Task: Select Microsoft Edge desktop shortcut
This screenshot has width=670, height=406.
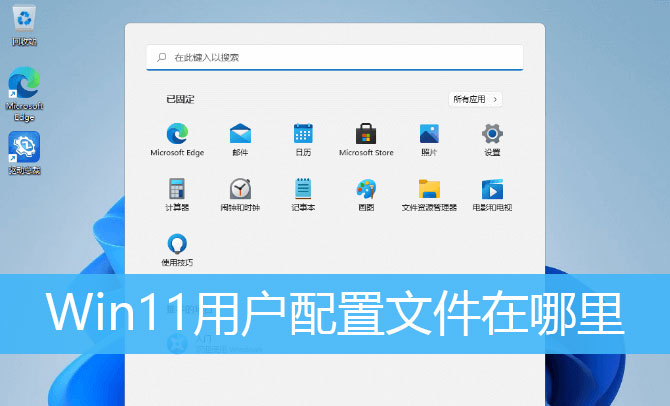Action: pyautogui.click(x=24, y=94)
